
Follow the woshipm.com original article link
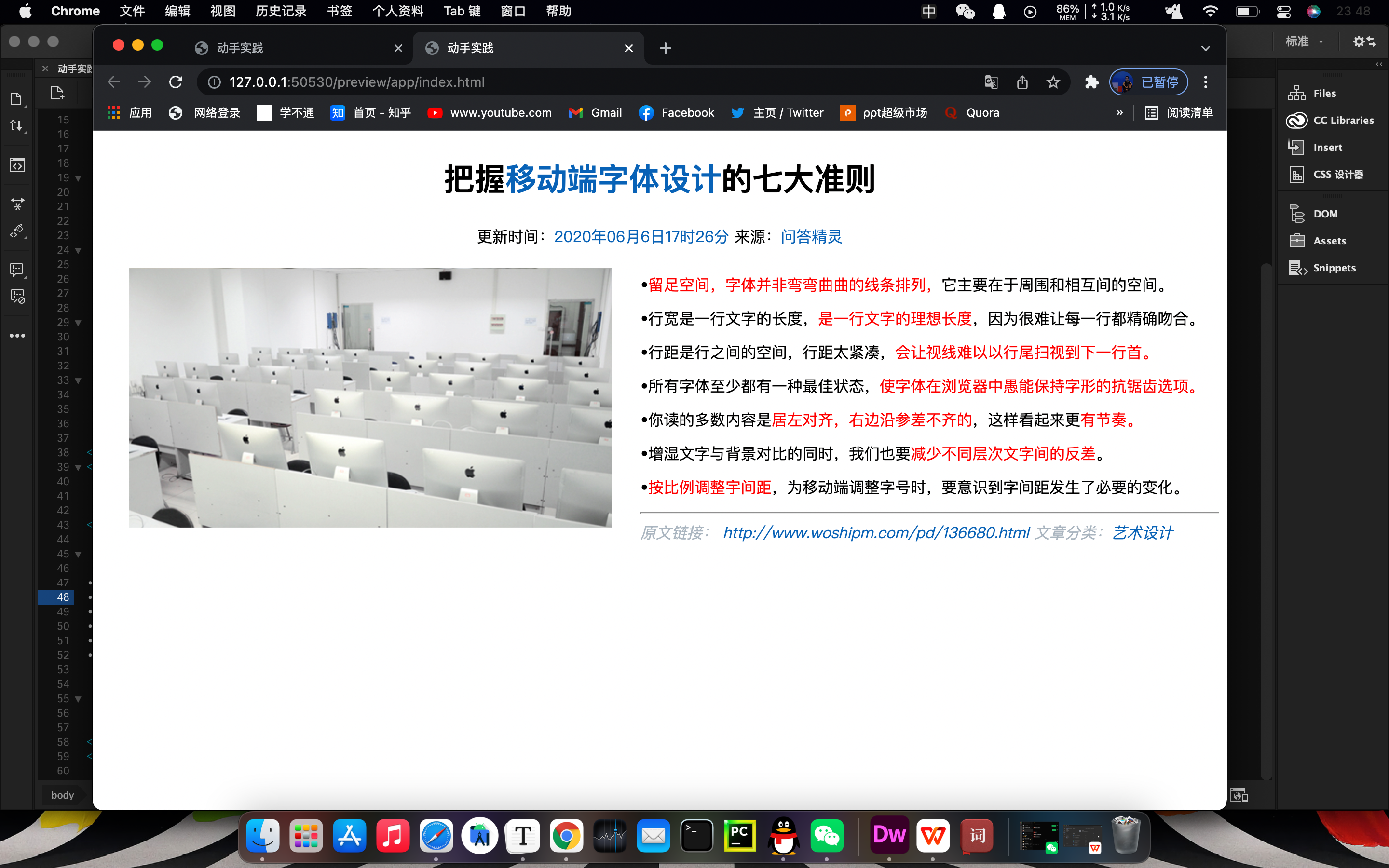click(876, 533)
